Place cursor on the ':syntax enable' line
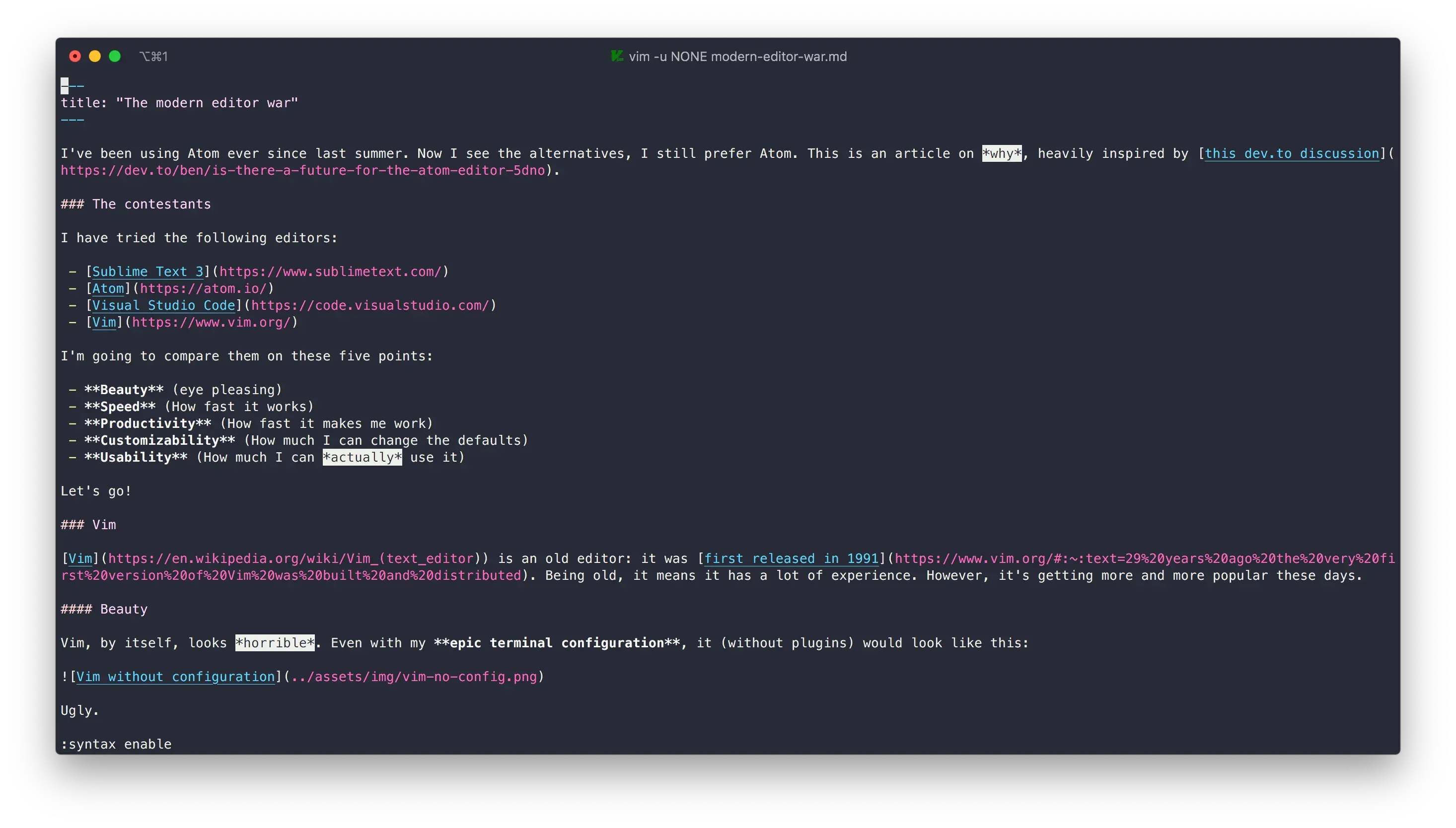Screen dimensions: 1456x828 coord(116,743)
